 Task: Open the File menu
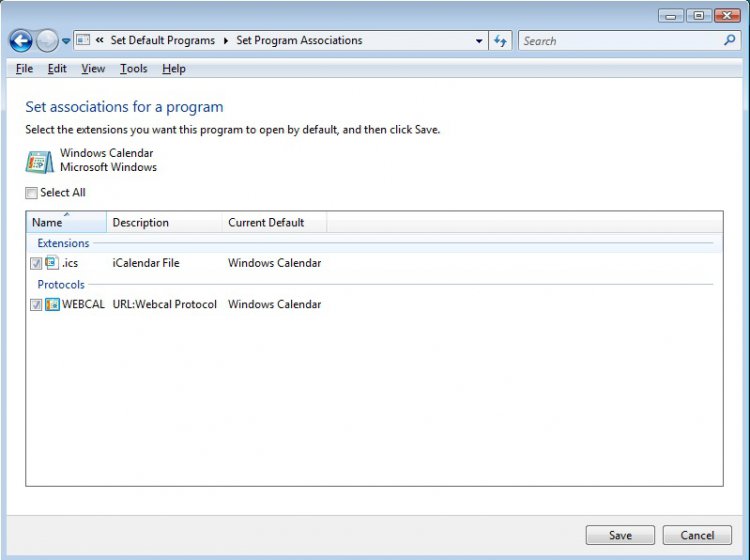(24, 69)
